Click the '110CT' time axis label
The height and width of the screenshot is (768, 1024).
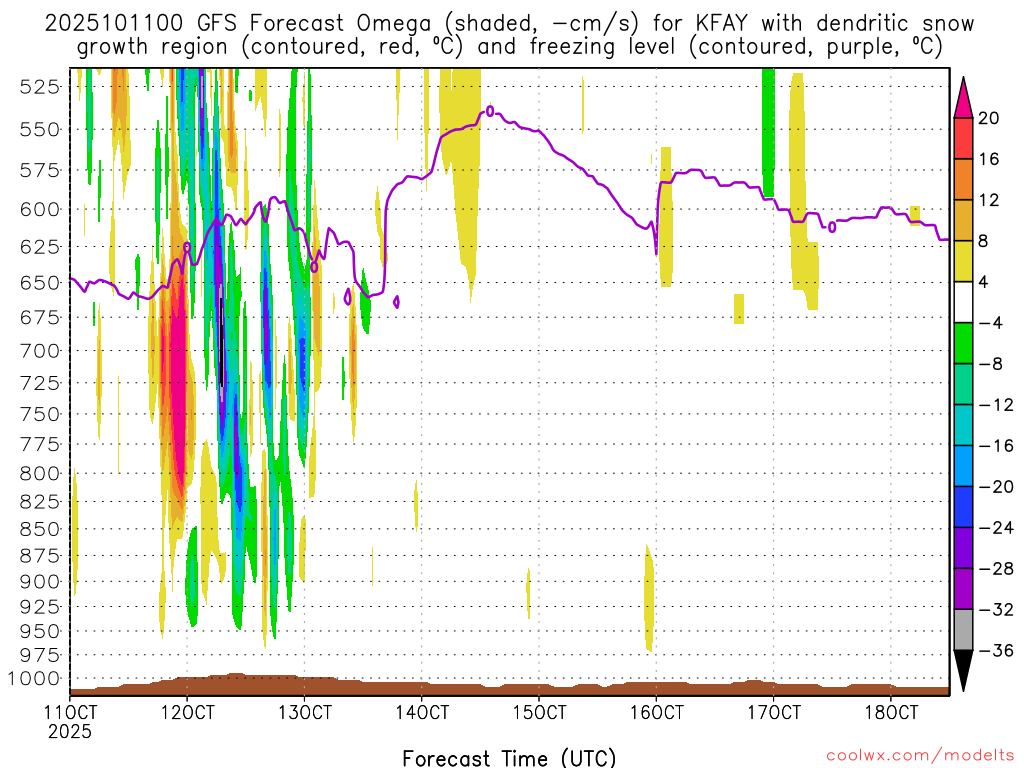(x=70, y=712)
